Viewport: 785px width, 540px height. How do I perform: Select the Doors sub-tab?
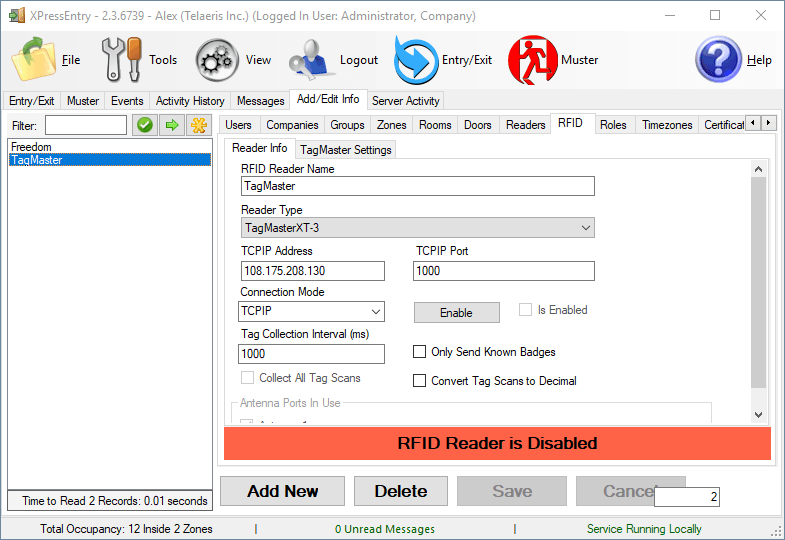(x=478, y=125)
